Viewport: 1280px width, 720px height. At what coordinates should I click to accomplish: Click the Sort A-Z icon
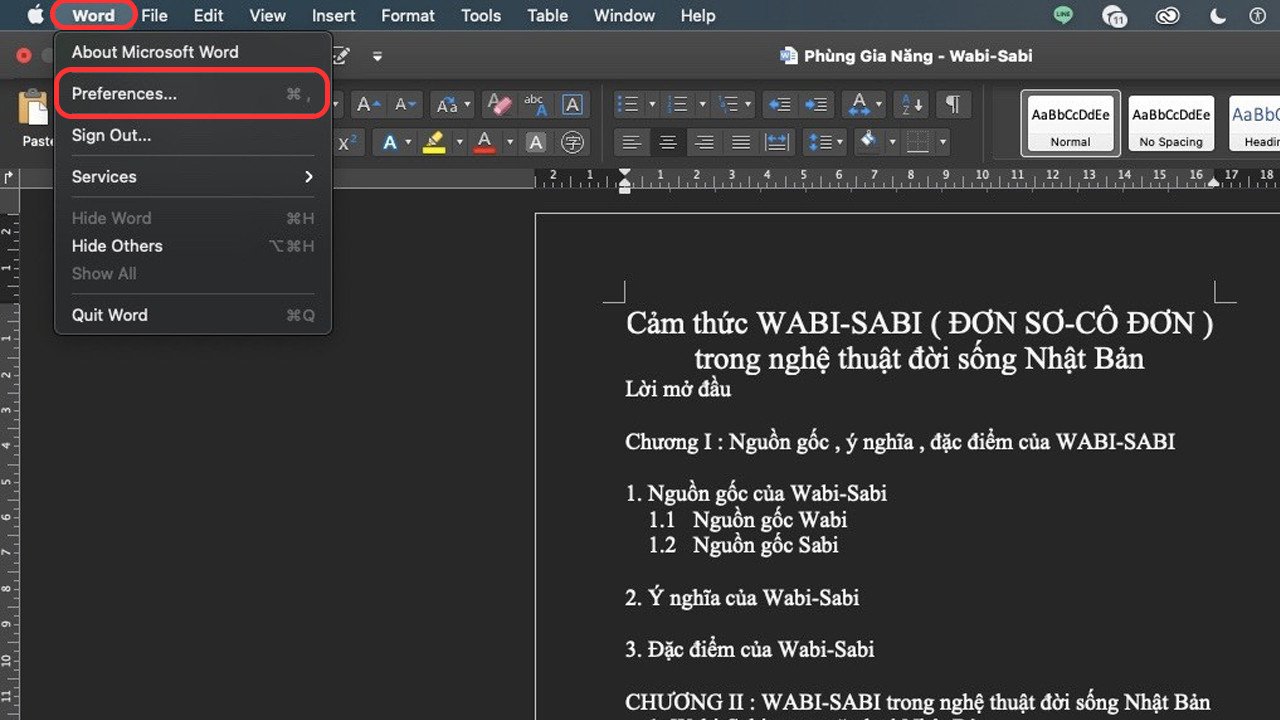point(914,104)
